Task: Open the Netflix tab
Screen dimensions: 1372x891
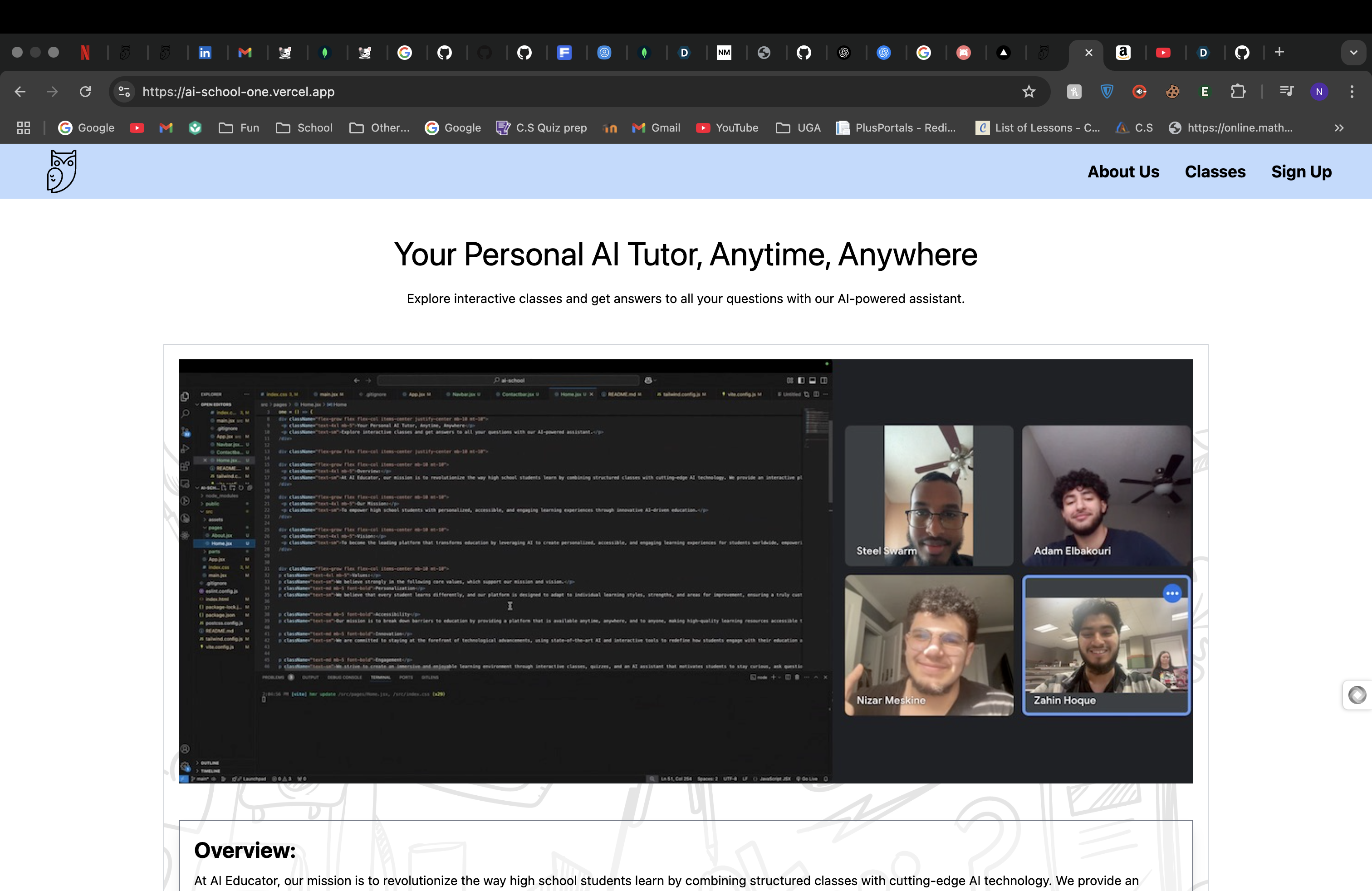Action: click(85, 53)
